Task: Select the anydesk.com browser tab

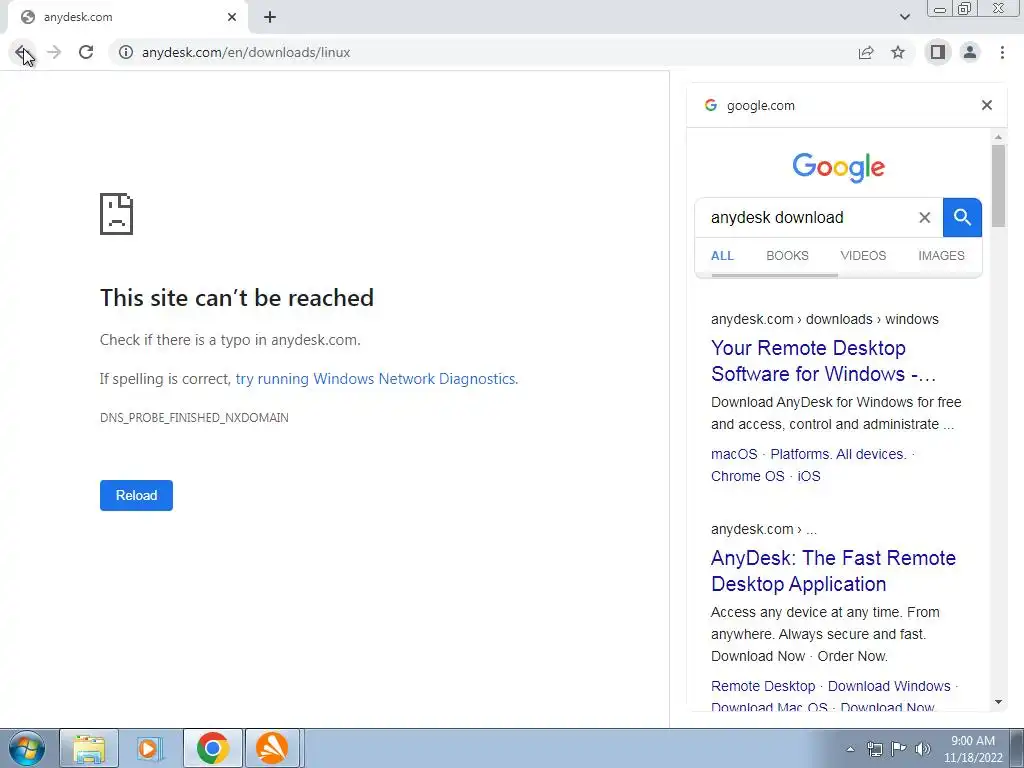Action: point(127,18)
